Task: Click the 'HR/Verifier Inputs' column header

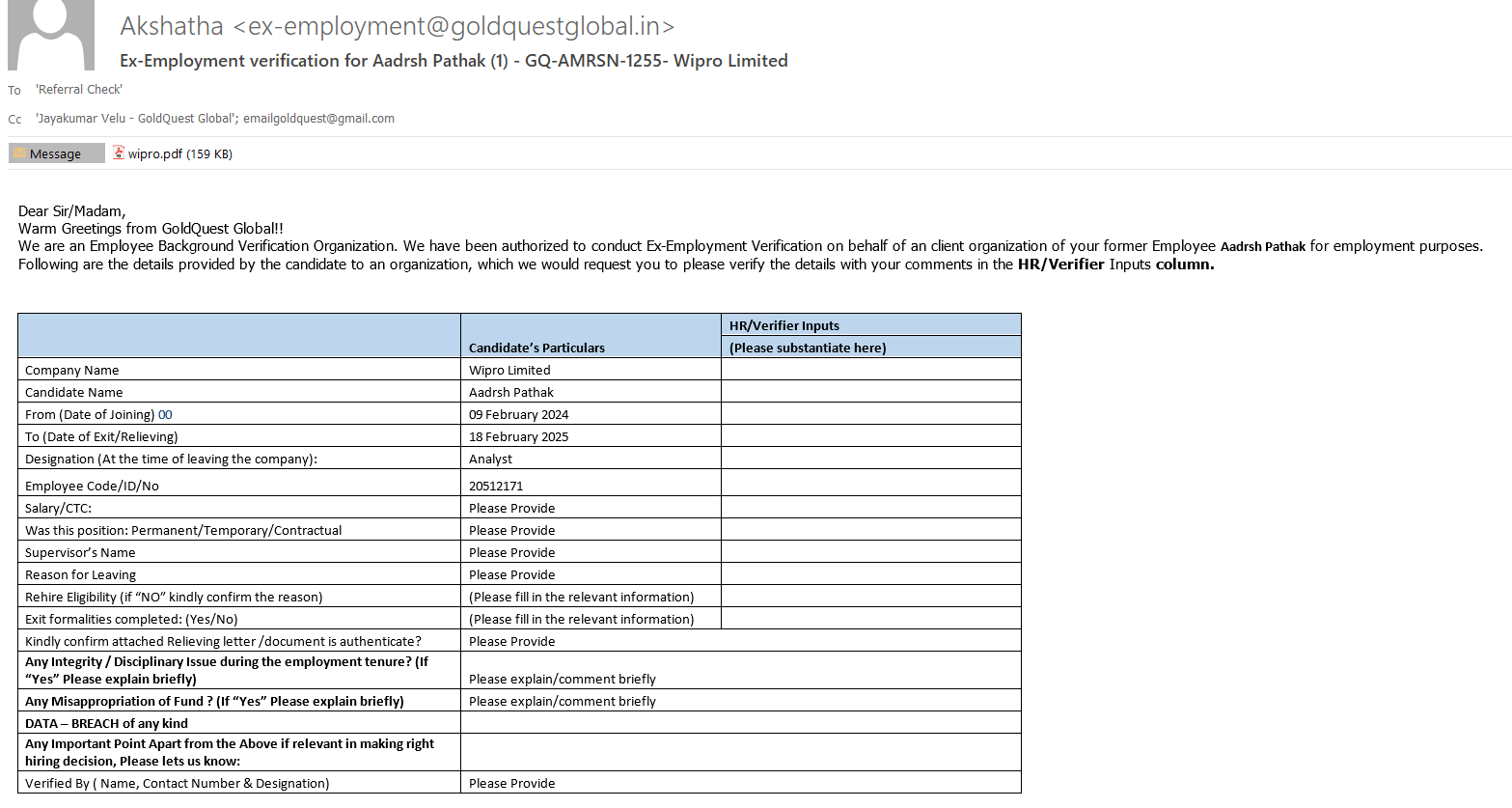Action: point(784,325)
